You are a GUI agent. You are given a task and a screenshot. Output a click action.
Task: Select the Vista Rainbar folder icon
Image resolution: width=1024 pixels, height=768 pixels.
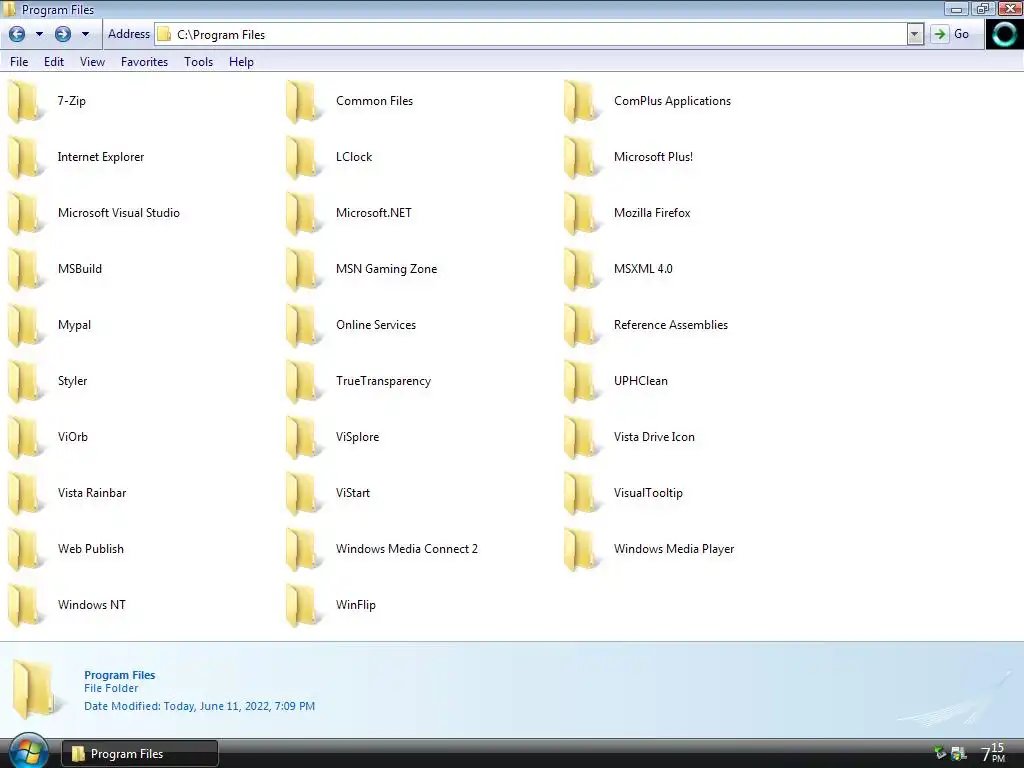coord(25,494)
